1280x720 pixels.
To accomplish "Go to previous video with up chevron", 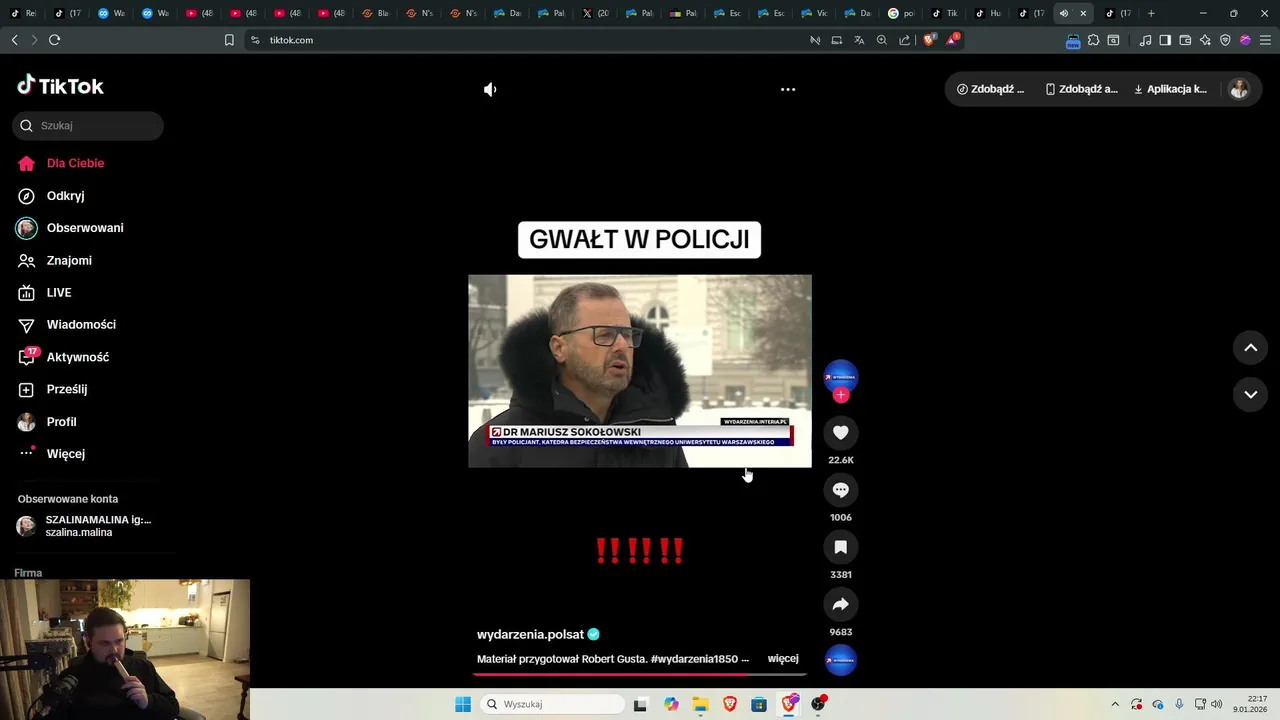I will (1250, 347).
